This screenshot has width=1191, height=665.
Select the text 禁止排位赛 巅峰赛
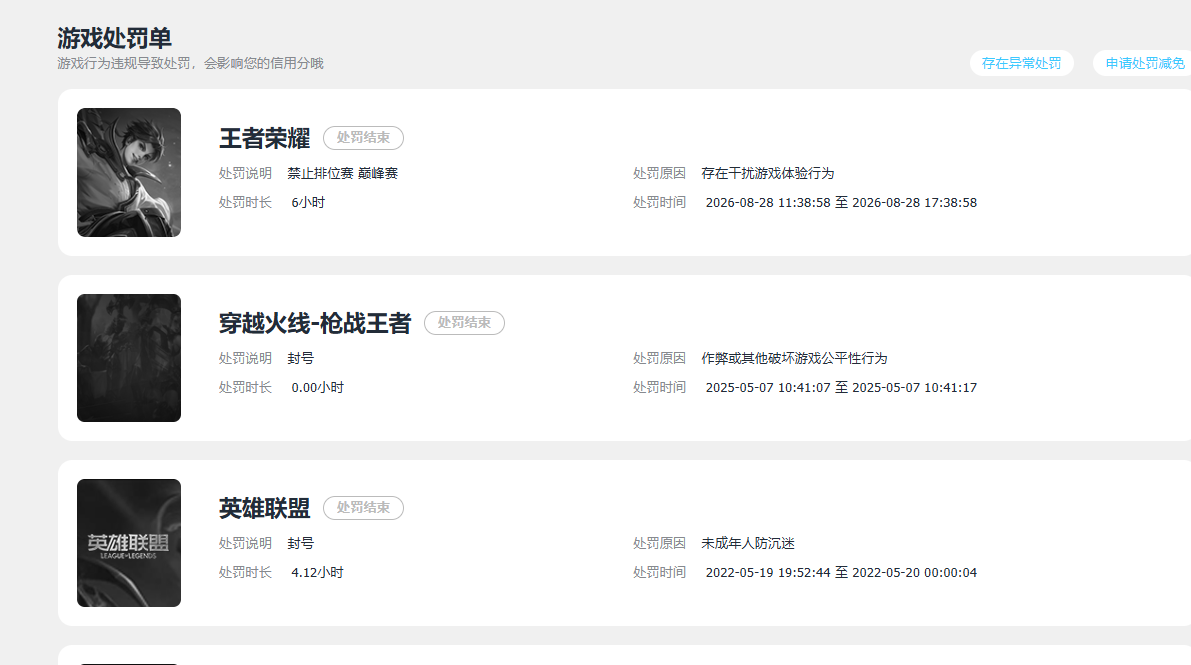(343, 173)
